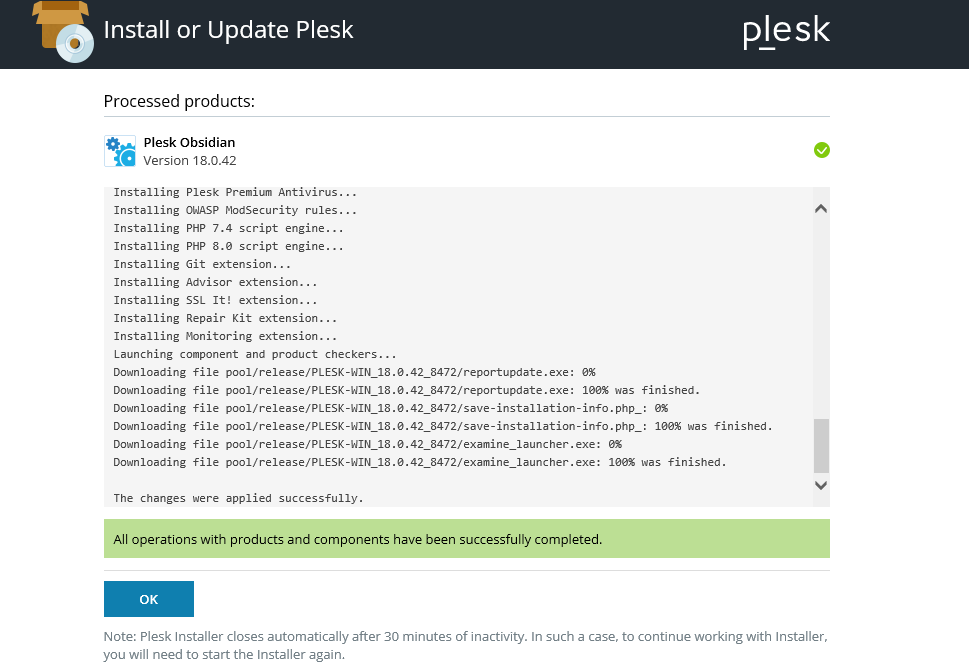Click the 'Installing Git extension' log line
The width and height of the screenshot is (969, 665).
[202, 264]
